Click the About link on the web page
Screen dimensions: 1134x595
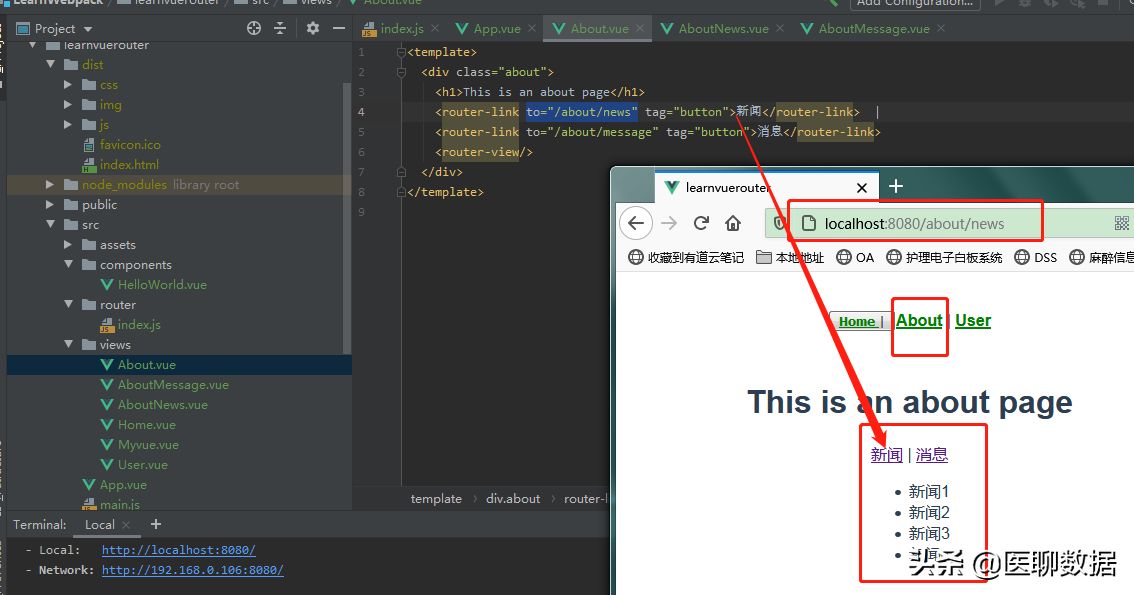pyautogui.click(x=919, y=320)
